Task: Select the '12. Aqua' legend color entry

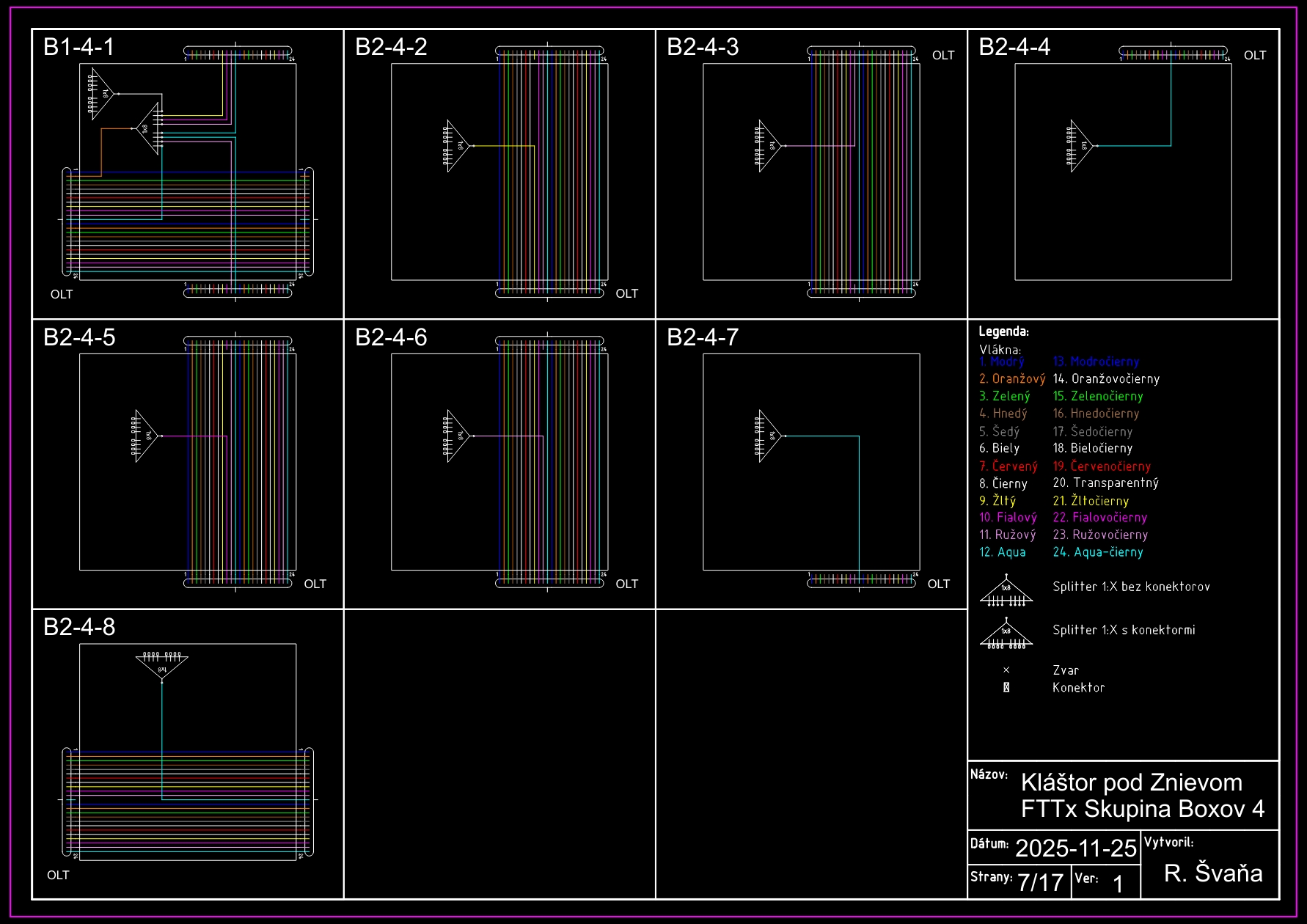Action: (1003, 552)
